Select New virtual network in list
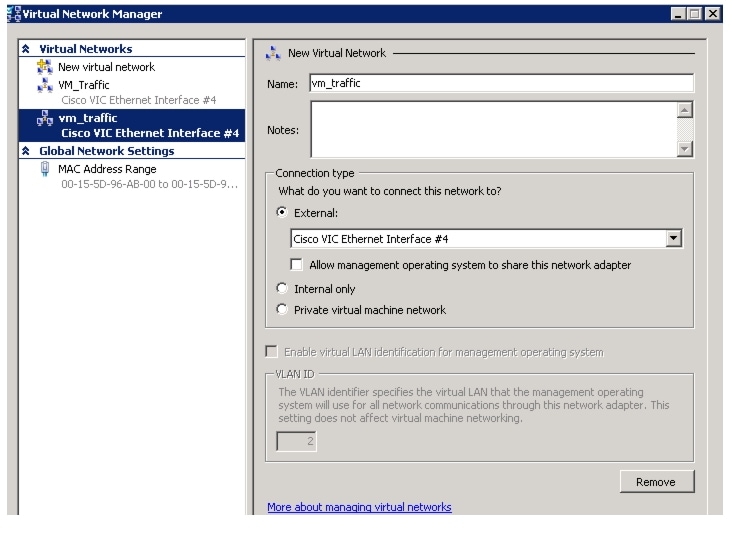 tap(106, 67)
